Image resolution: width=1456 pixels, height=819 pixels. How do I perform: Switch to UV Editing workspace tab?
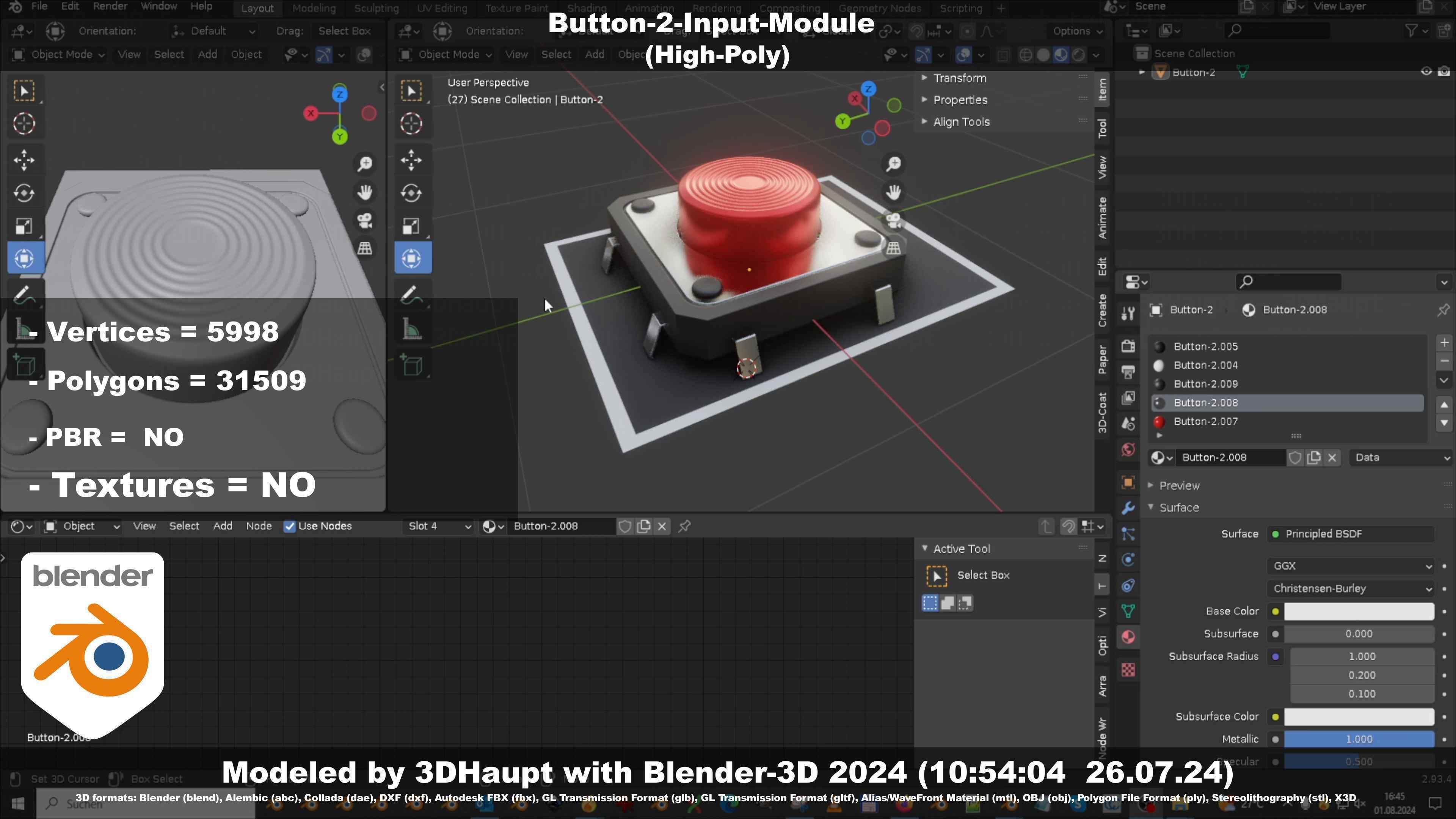[442, 8]
